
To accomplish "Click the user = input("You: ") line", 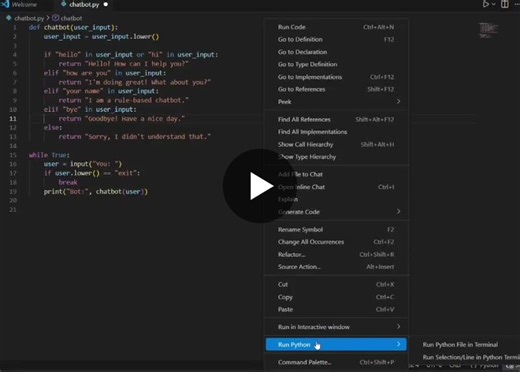I will click(x=83, y=164).
